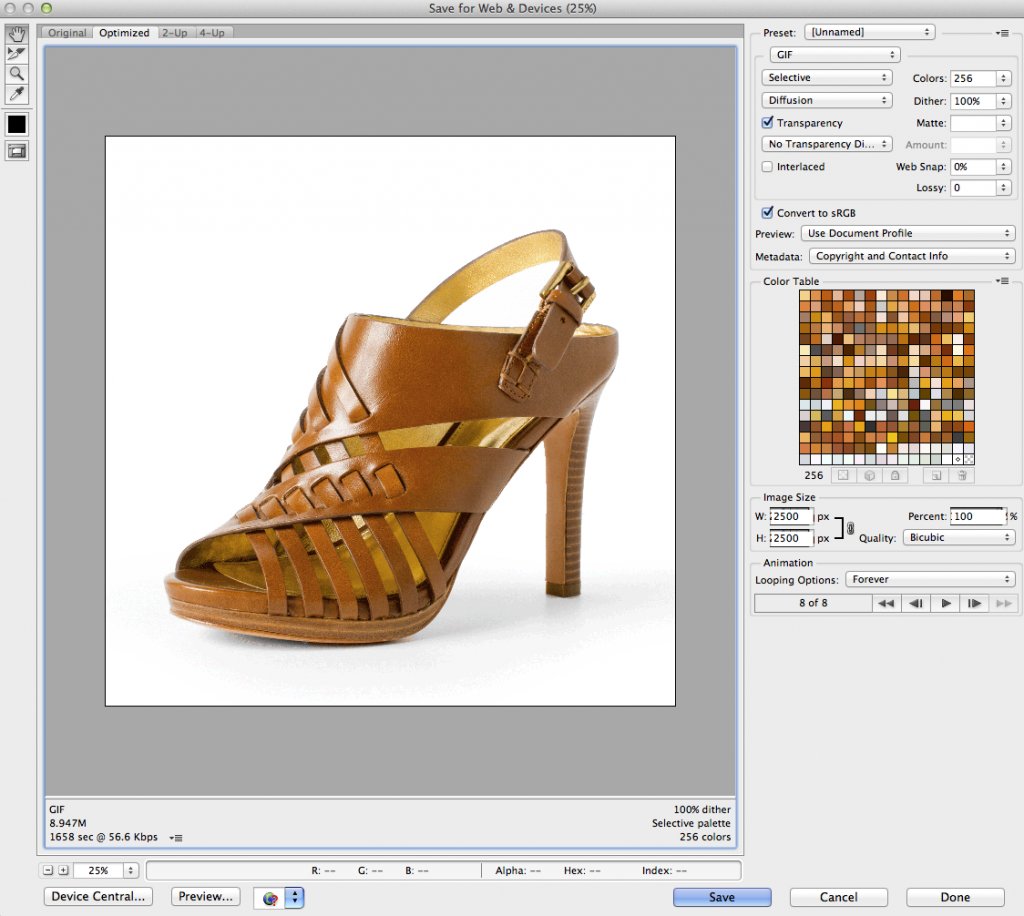The height and width of the screenshot is (916, 1024).
Task: Select the Hand tool
Action: pos(17,33)
